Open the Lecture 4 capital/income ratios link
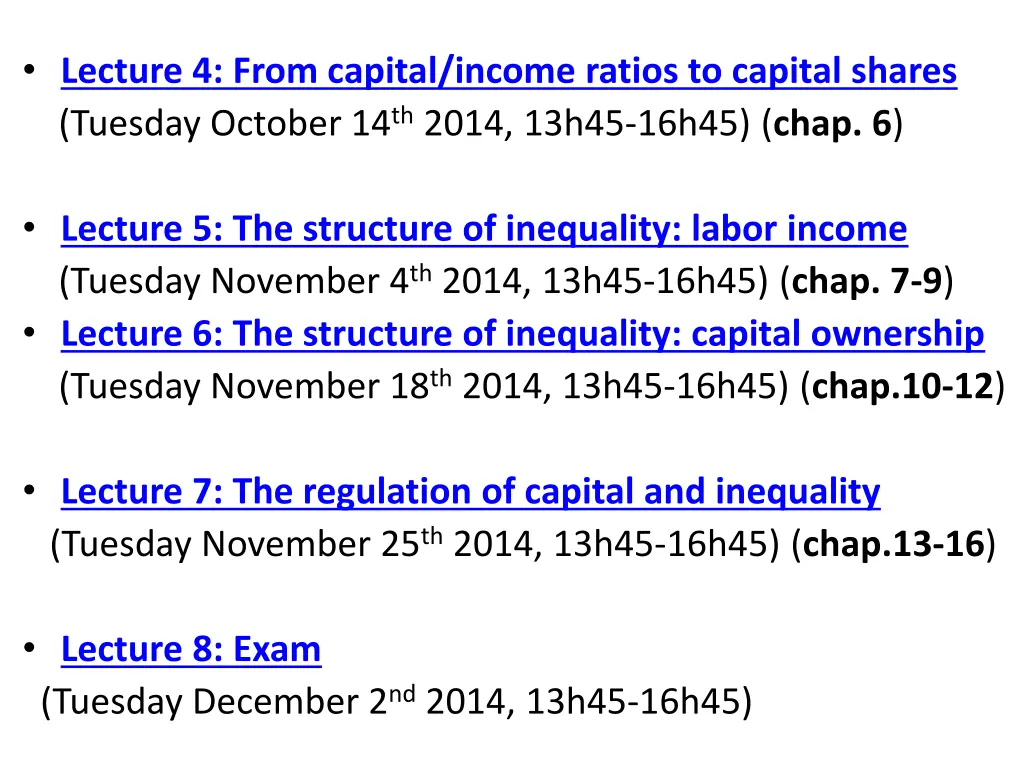The width and height of the screenshot is (1024, 768). point(508,72)
